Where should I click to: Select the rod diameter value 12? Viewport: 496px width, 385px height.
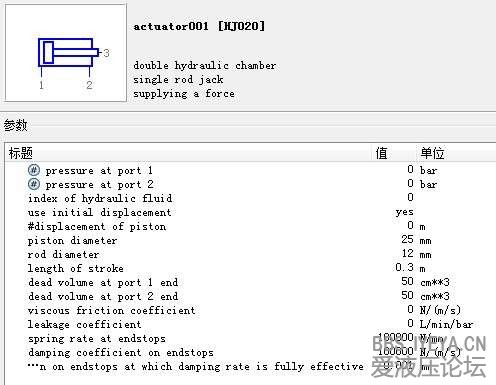tap(407, 253)
